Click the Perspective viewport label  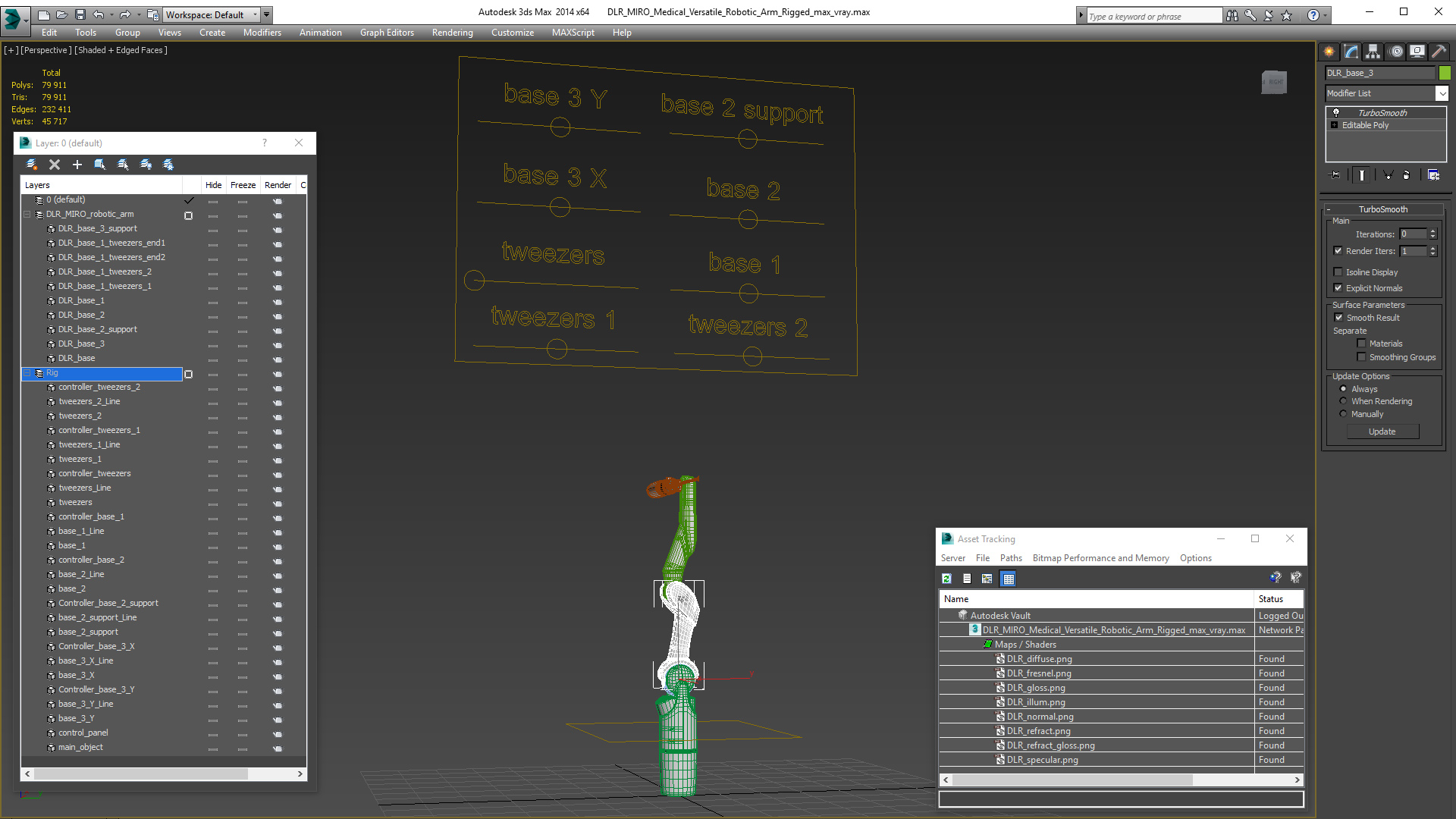(46, 50)
